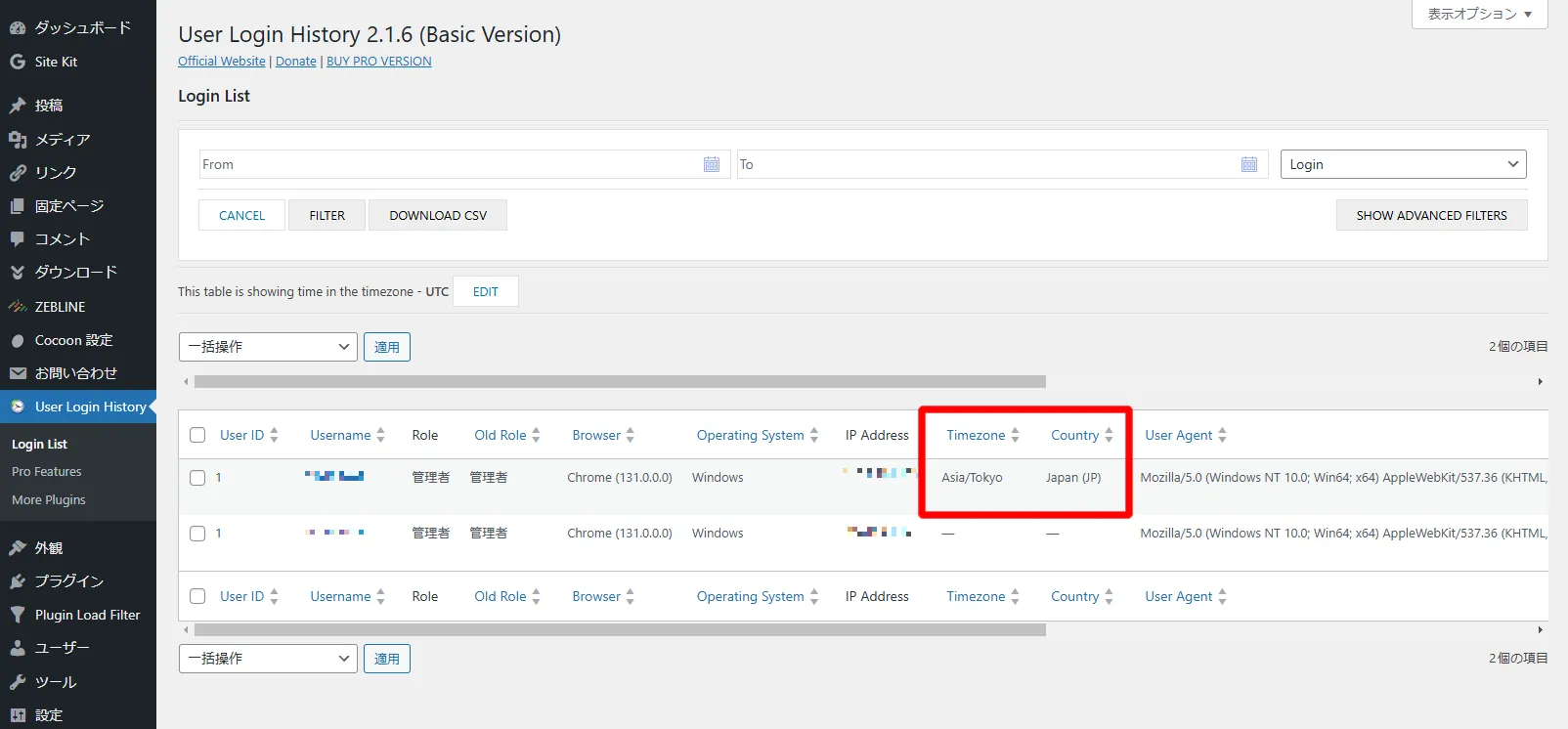This screenshot has height=729, width=1568.
Task: Click sort arrows beside top Operating System header
Action: (x=813, y=435)
